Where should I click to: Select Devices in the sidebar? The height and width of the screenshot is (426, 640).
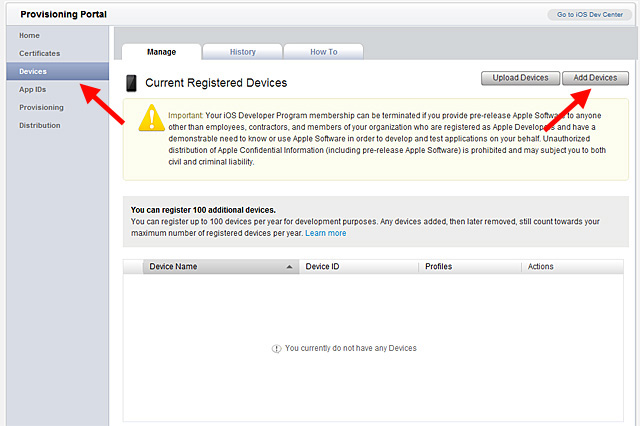coord(33,71)
